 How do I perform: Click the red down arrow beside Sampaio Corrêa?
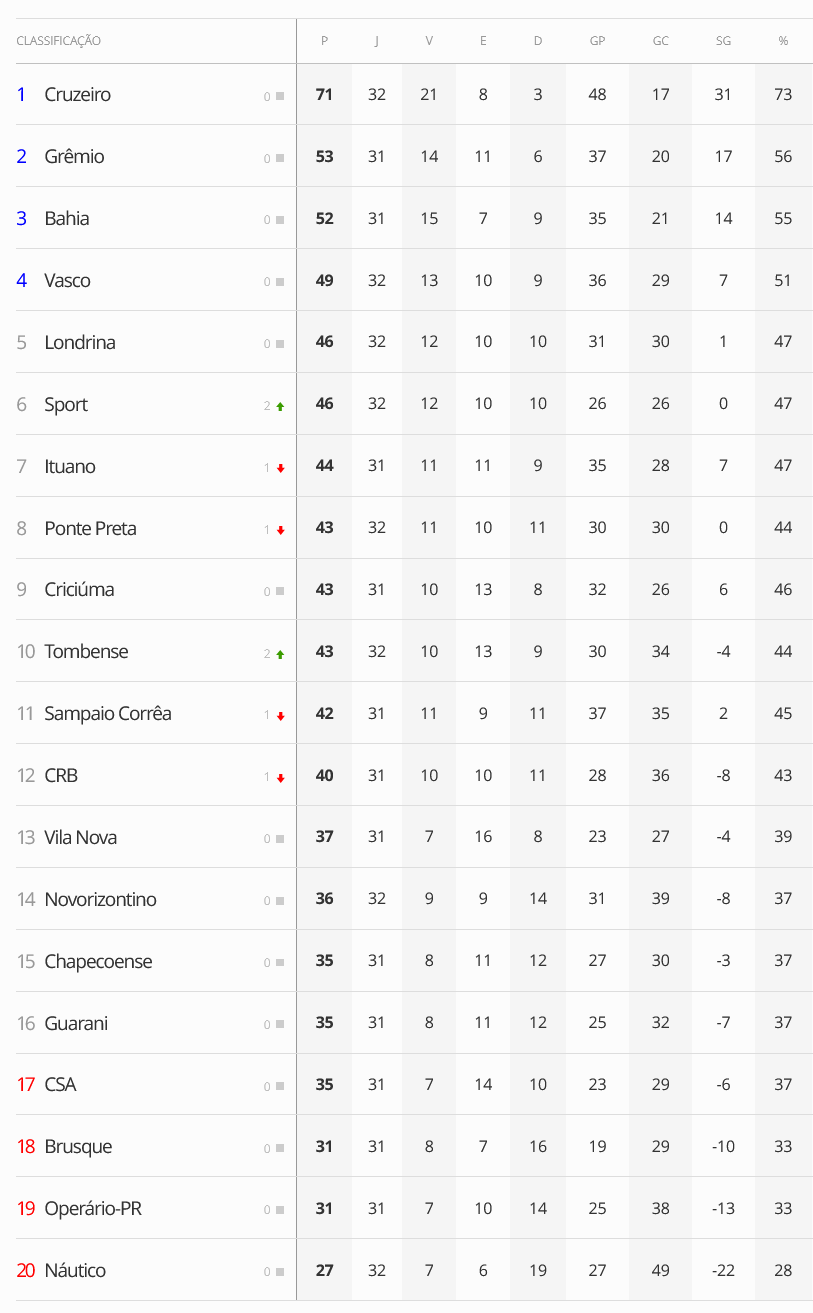(280, 716)
